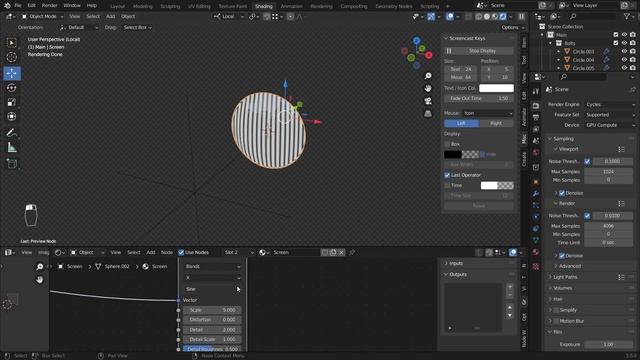Open the Sine wave profile dropdown

tap(212, 289)
